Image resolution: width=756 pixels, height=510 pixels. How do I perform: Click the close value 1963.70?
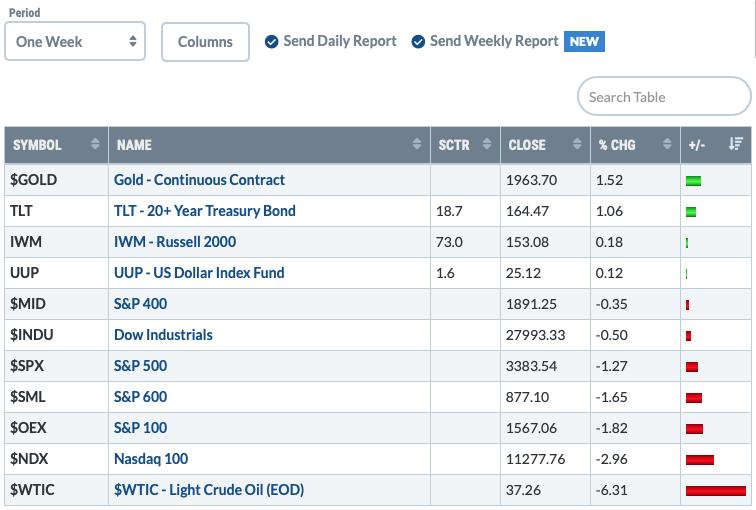531,180
